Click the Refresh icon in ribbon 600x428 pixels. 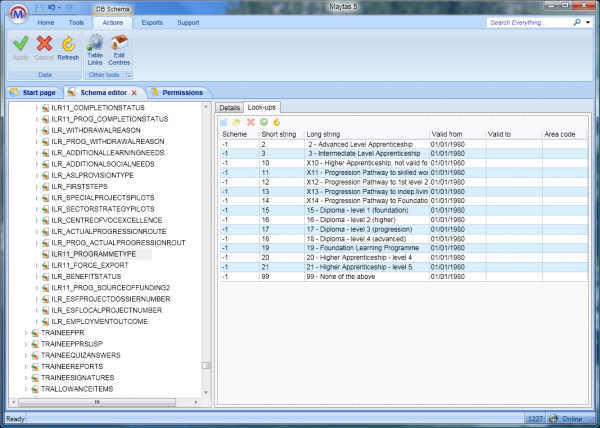point(68,43)
